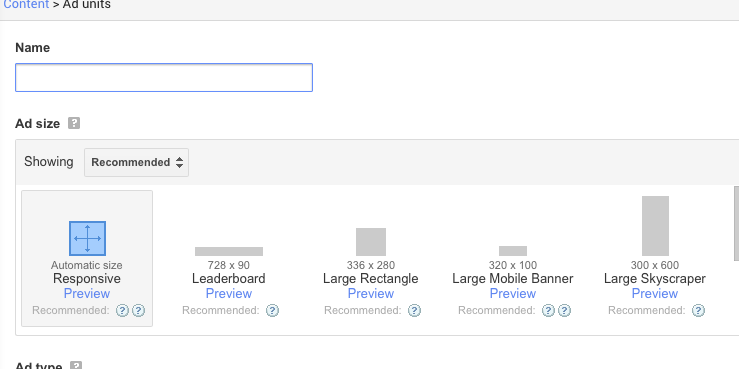This screenshot has height=369, width=739.
Task: Select the Responsive automatic size icon
Action: pyautogui.click(x=87, y=238)
